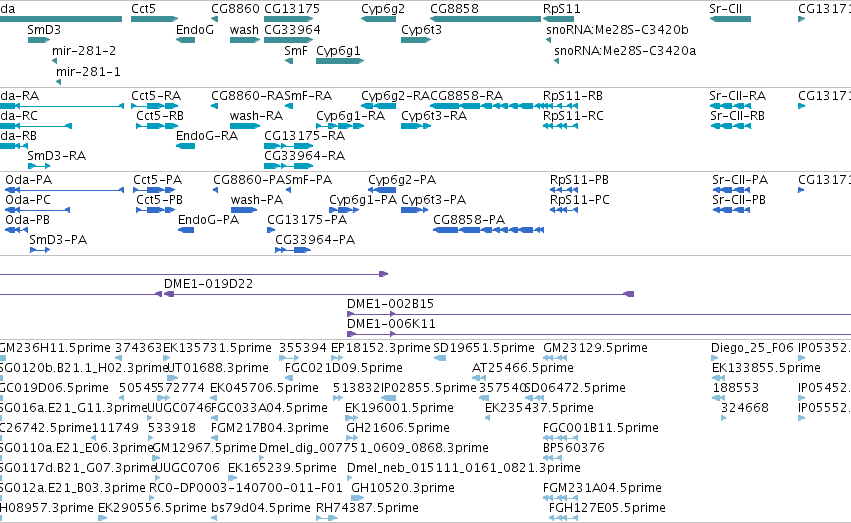The width and height of the screenshot is (851, 523).
Task: Click the RpS11 gene label
Action: [562, 9]
